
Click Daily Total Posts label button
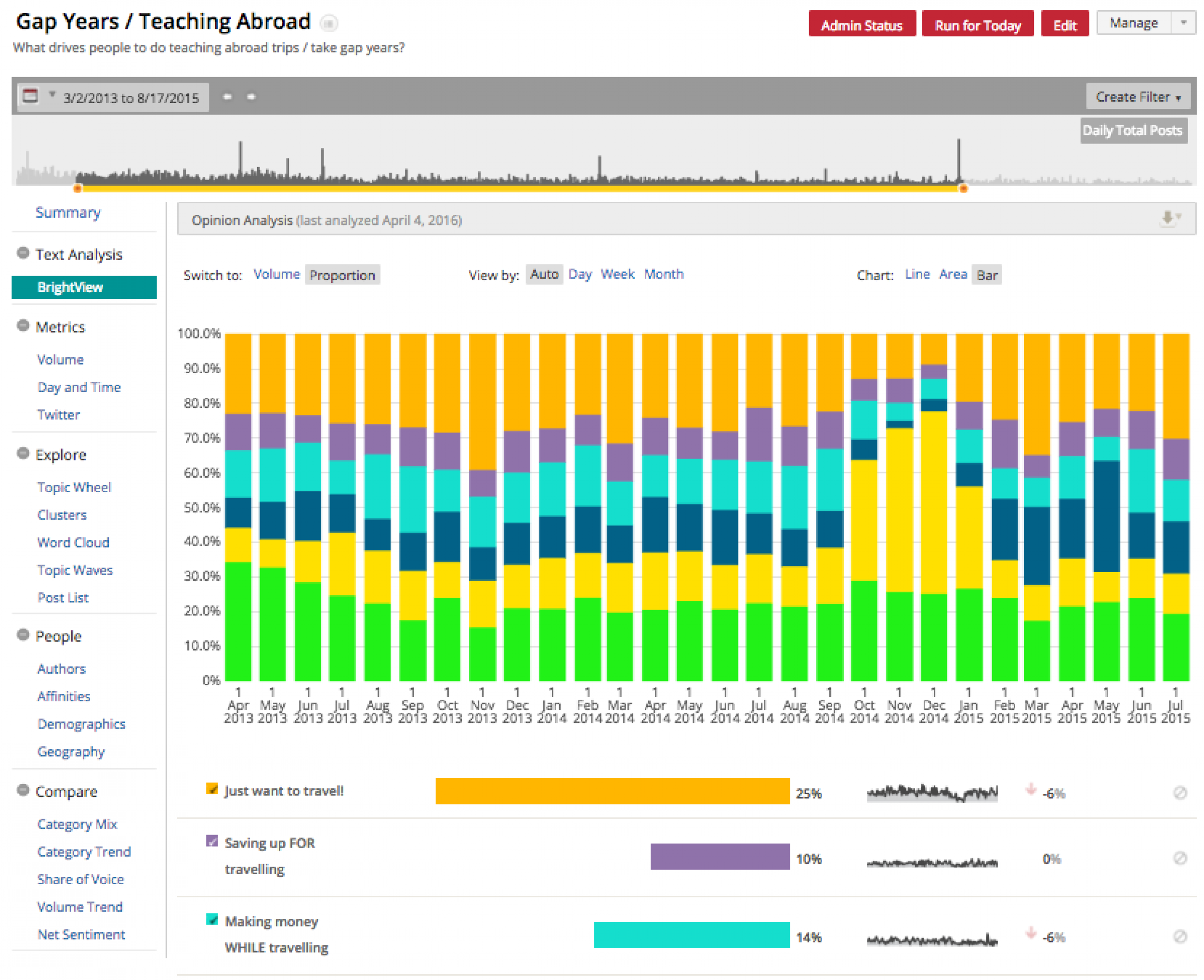coord(1133,131)
